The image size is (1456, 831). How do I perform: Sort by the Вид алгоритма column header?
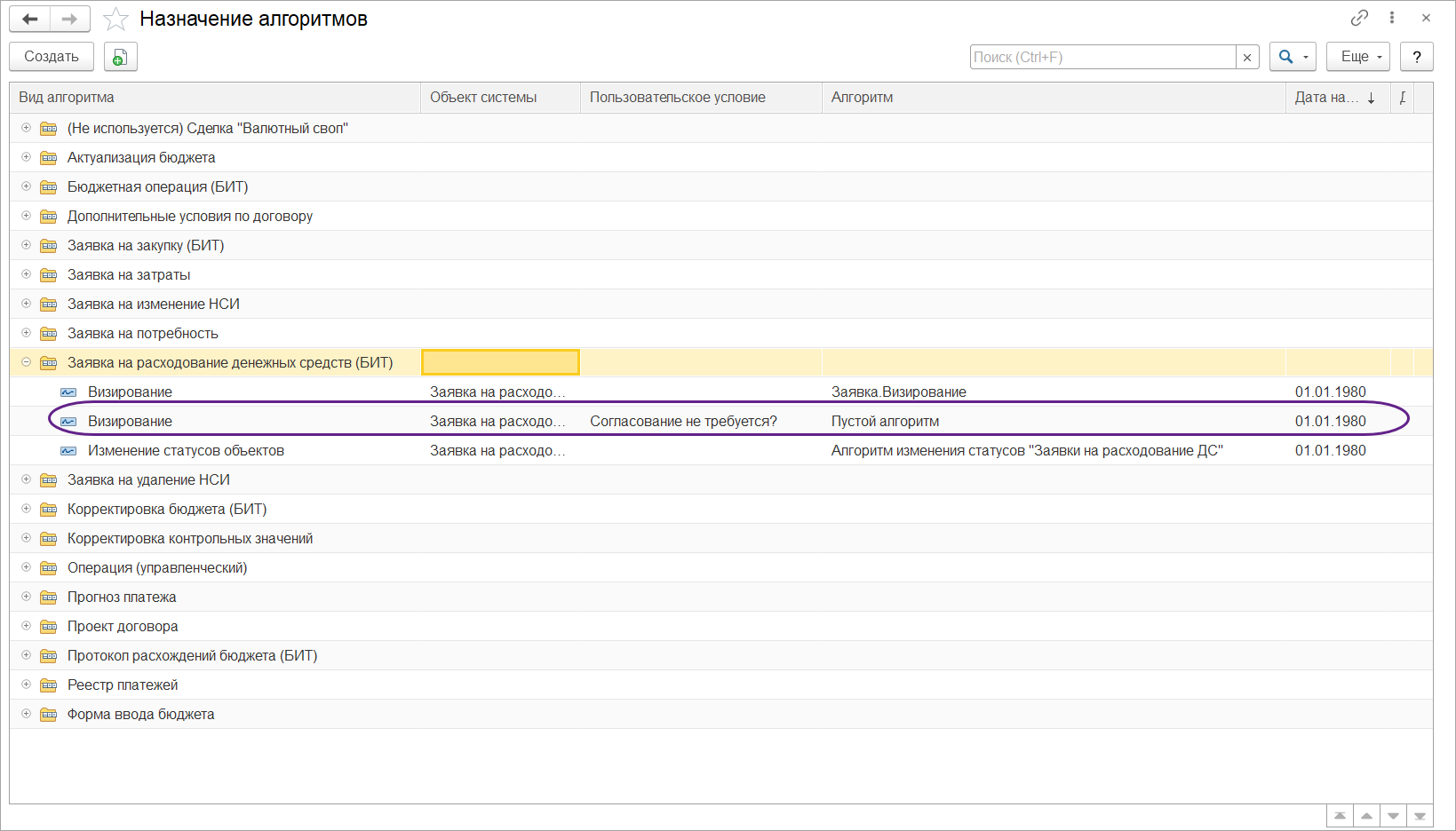point(213,98)
